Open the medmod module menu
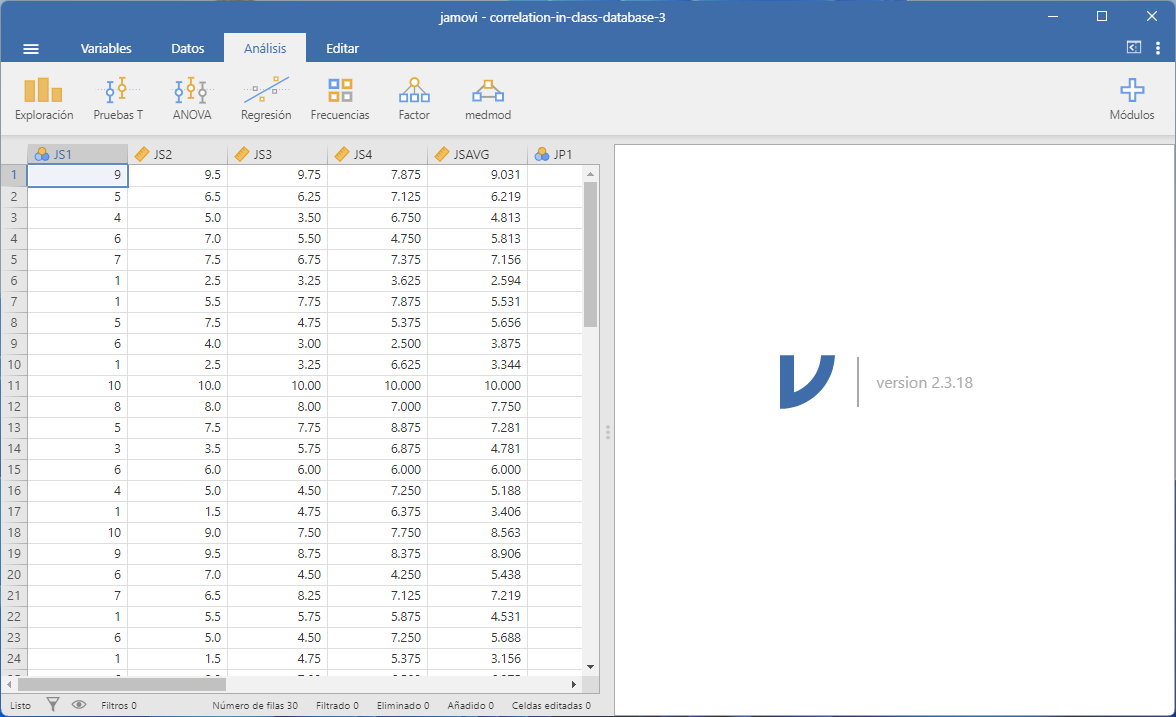 (488, 99)
